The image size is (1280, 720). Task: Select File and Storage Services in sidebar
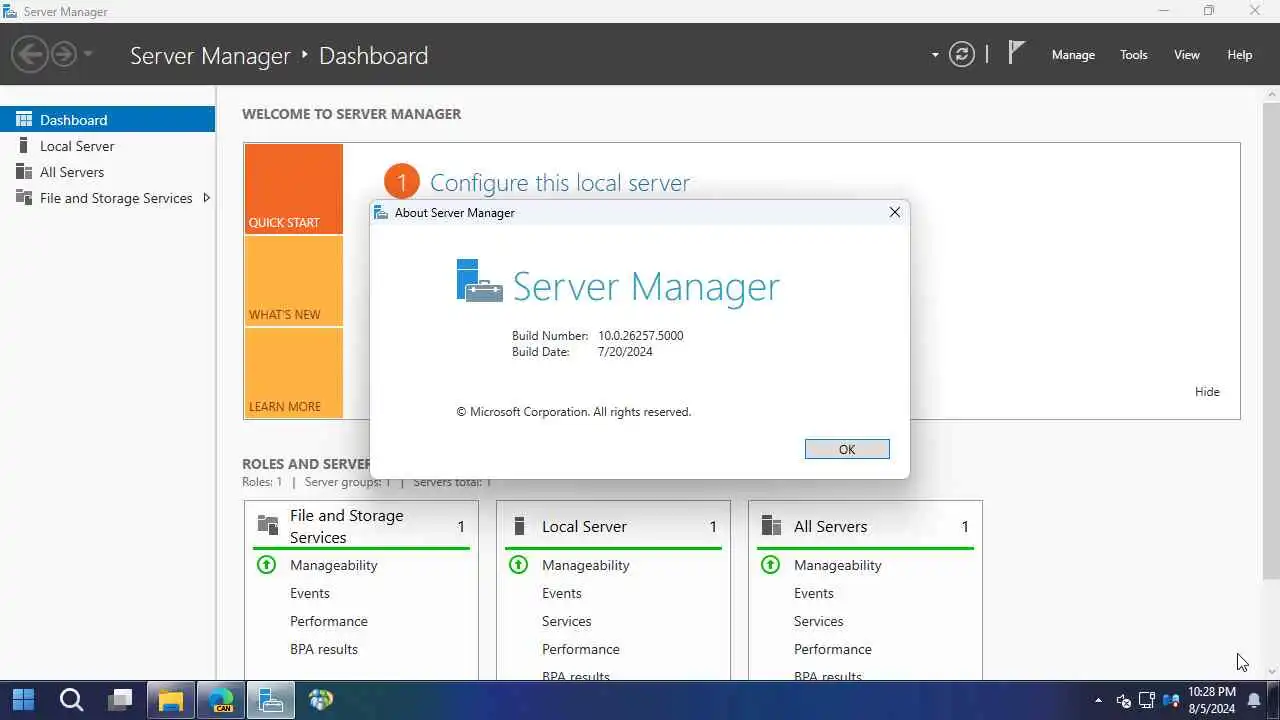[x=107, y=198]
